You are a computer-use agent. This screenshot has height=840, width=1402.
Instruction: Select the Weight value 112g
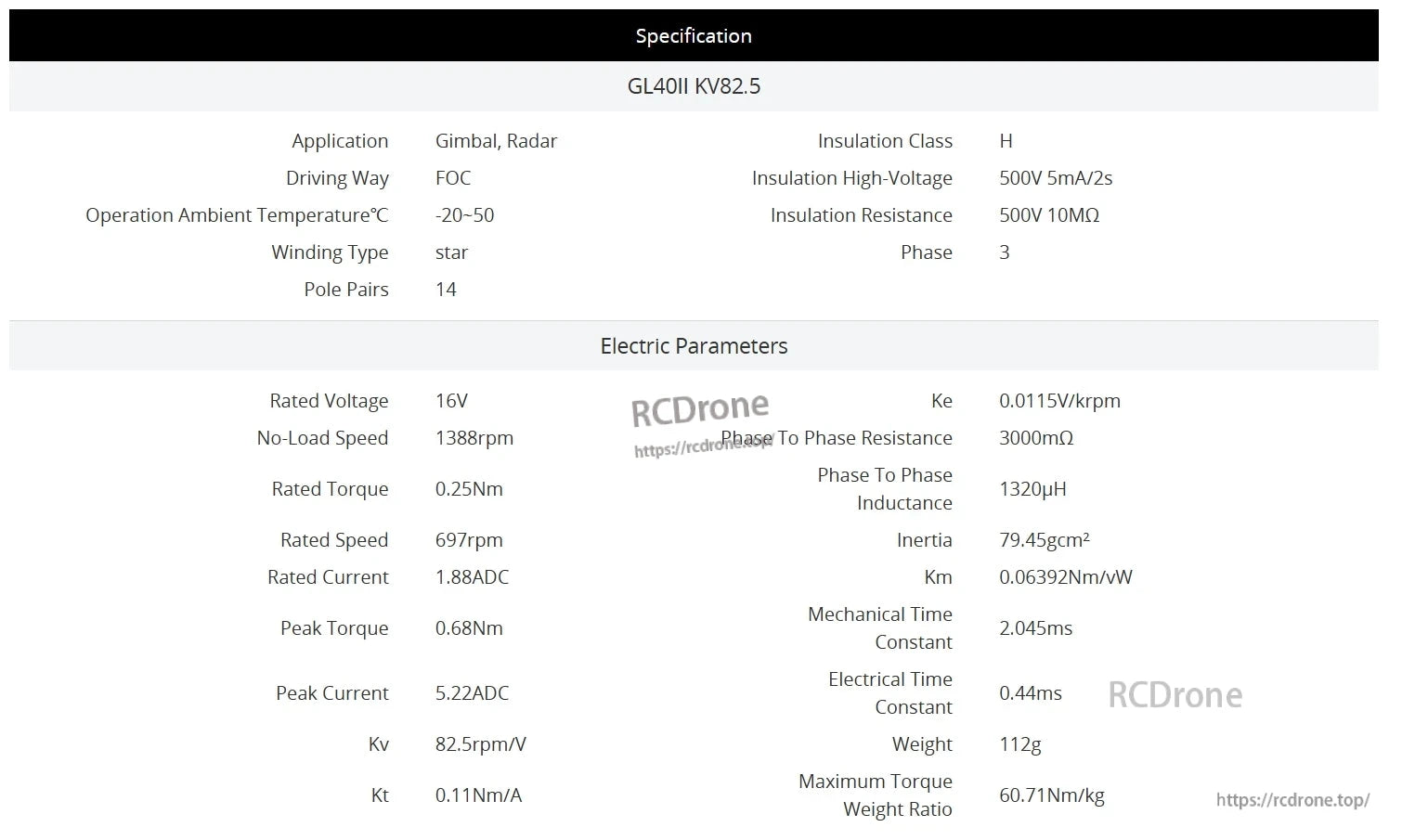(1020, 744)
